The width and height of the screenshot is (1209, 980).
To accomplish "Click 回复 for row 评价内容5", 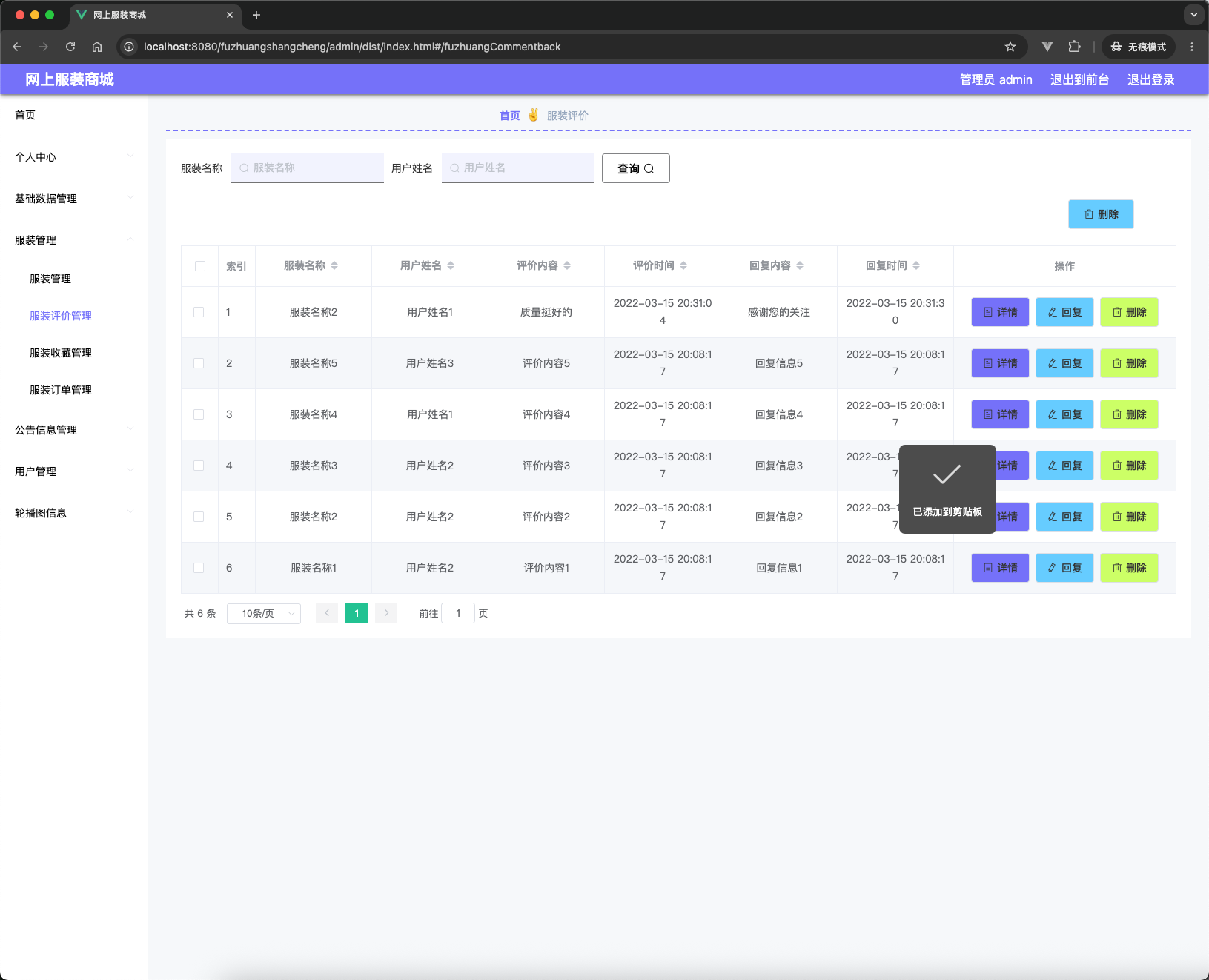I will 1064,363.
